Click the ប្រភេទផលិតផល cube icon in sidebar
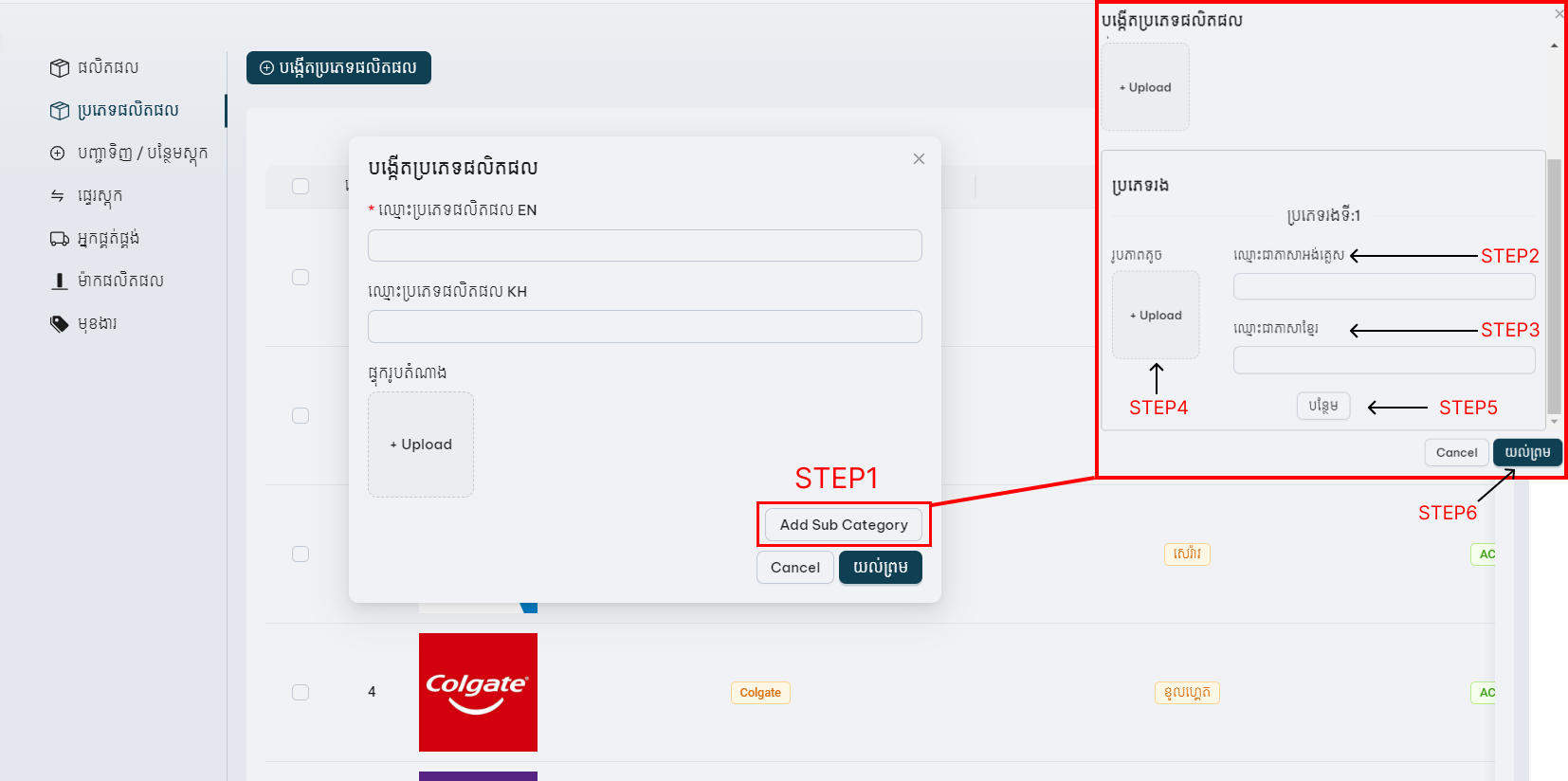The width and height of the screenshot is (1568, 781). pos(60,111)
